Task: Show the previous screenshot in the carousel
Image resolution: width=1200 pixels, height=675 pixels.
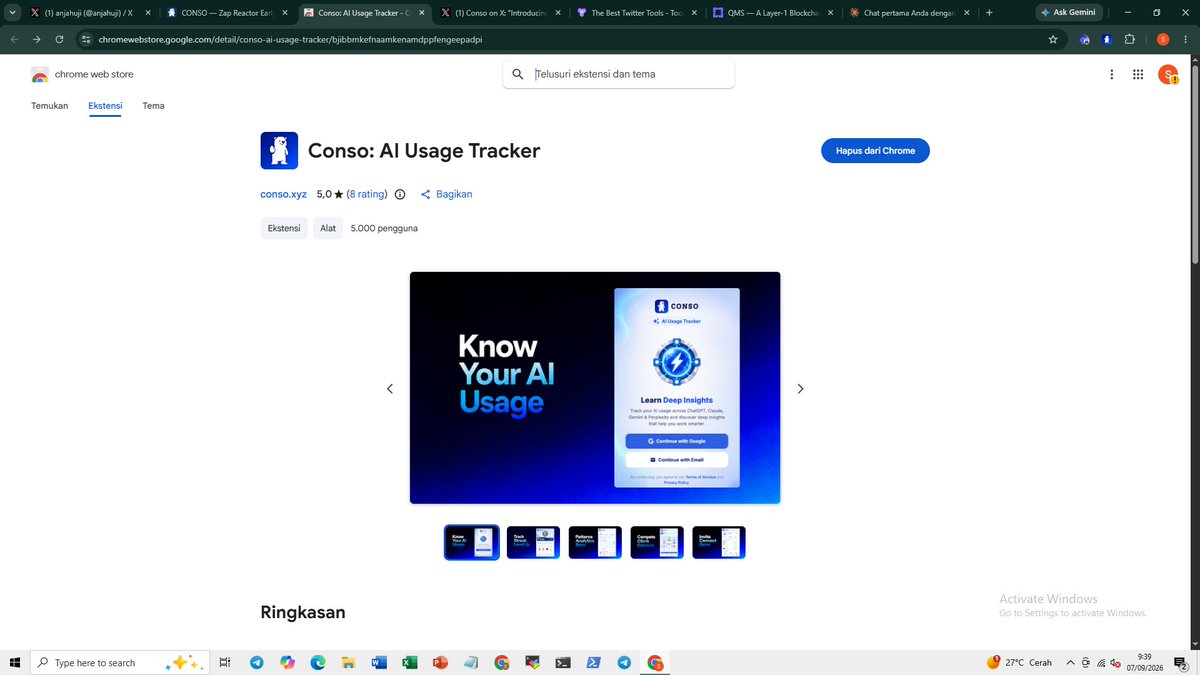Action: (x=390, y=388)
